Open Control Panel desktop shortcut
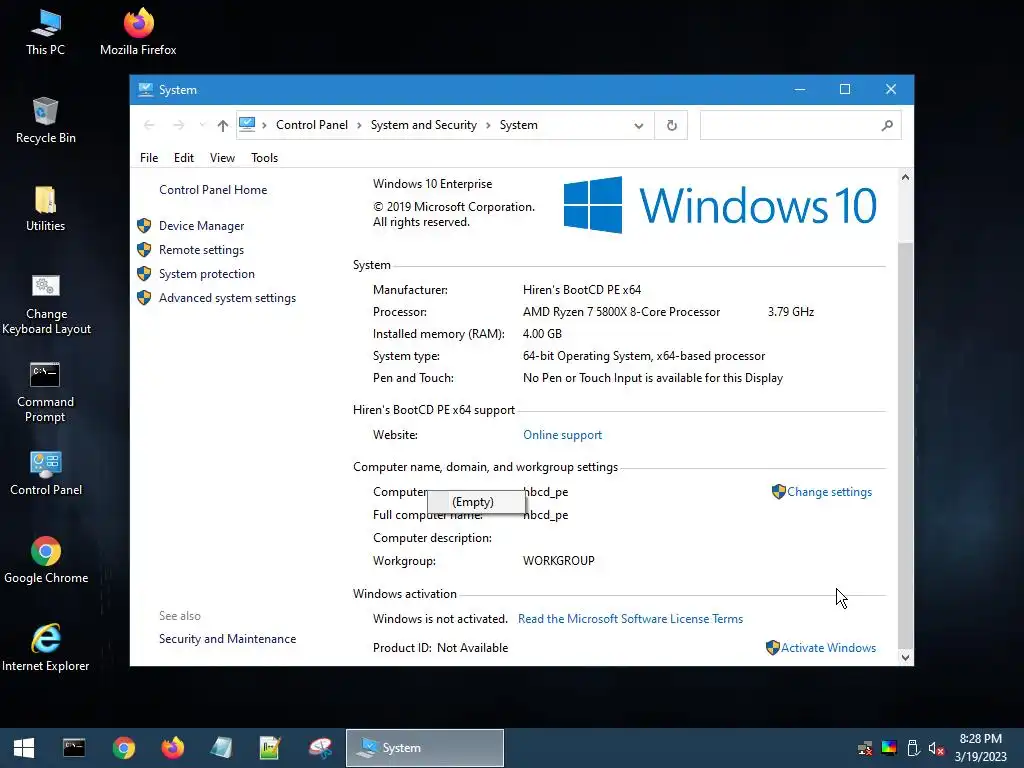 pos(46,473)
